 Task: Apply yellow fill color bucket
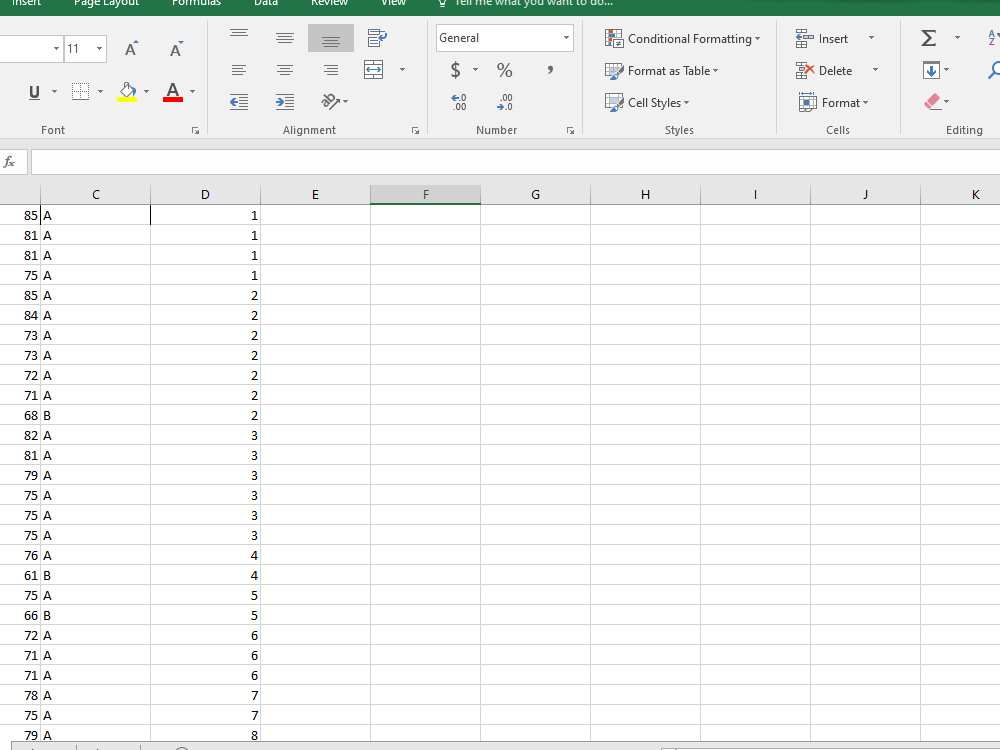pyautogui.click(x=128, y=92)
